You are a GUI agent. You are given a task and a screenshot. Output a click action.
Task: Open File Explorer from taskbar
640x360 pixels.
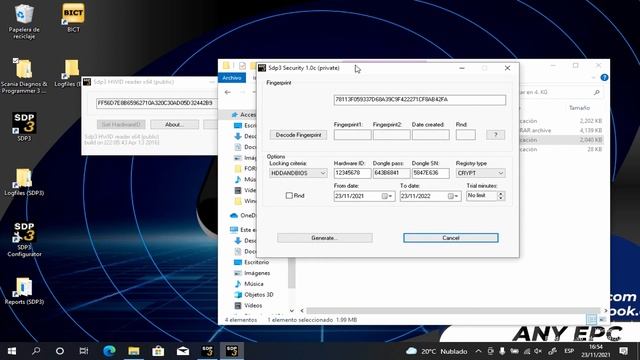[133, 351]
